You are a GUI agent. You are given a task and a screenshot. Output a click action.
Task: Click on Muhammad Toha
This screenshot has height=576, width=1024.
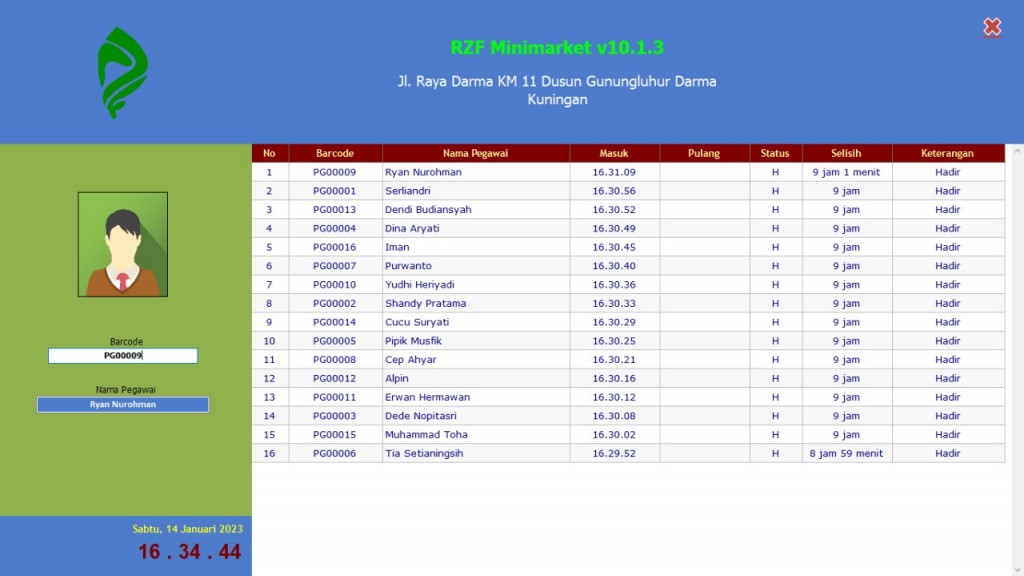(426, 434)
